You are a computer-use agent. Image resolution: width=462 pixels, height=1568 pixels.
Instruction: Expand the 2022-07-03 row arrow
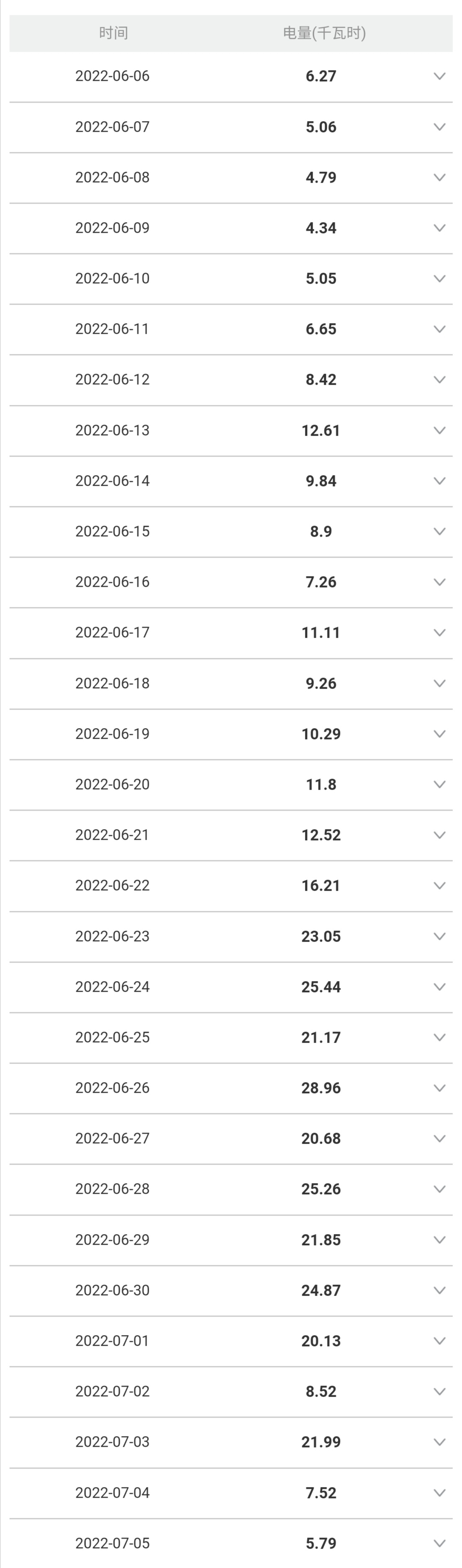(x=439, y=1441)
